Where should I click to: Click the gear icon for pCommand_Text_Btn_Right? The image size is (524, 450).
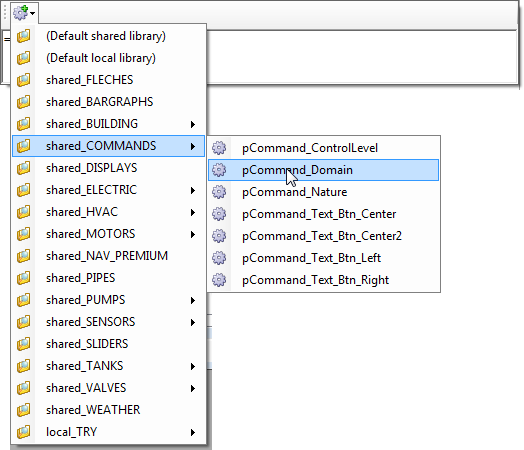[x=219, y=280]
